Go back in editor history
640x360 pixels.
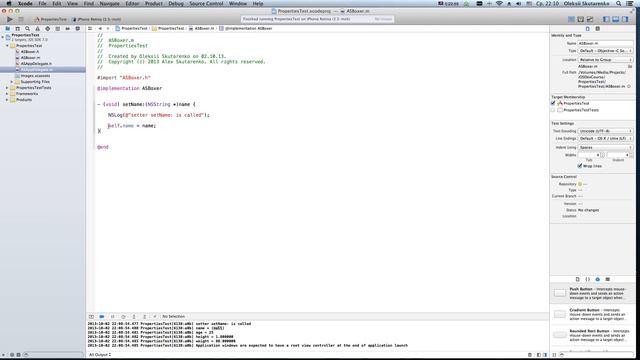100,29
